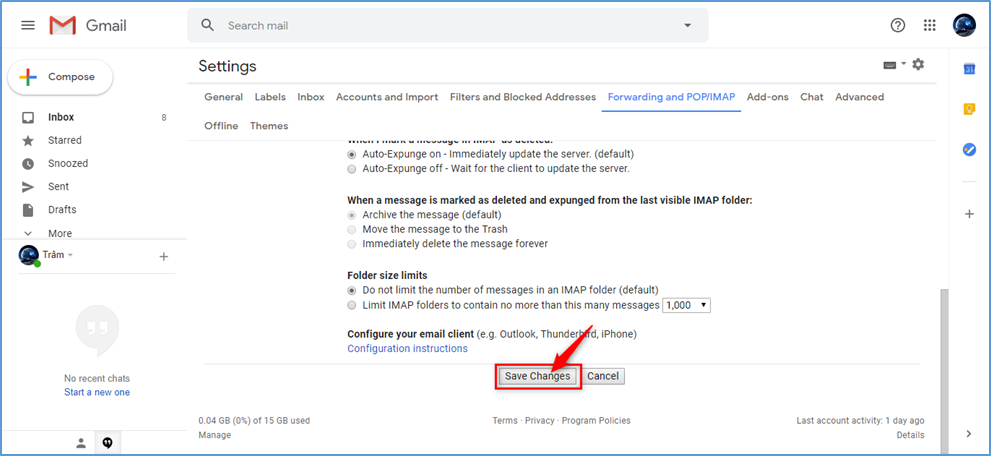Expand the More labels section
This screenshot has width=991, height=456.
click(59, 233)
